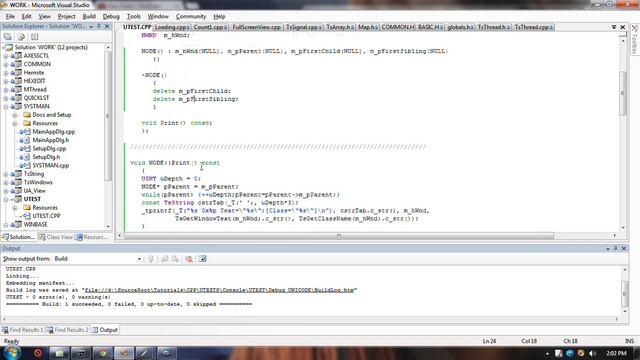Click the Windows Start orb
Viewport: 640px width, 360px height.
(12, 353)
